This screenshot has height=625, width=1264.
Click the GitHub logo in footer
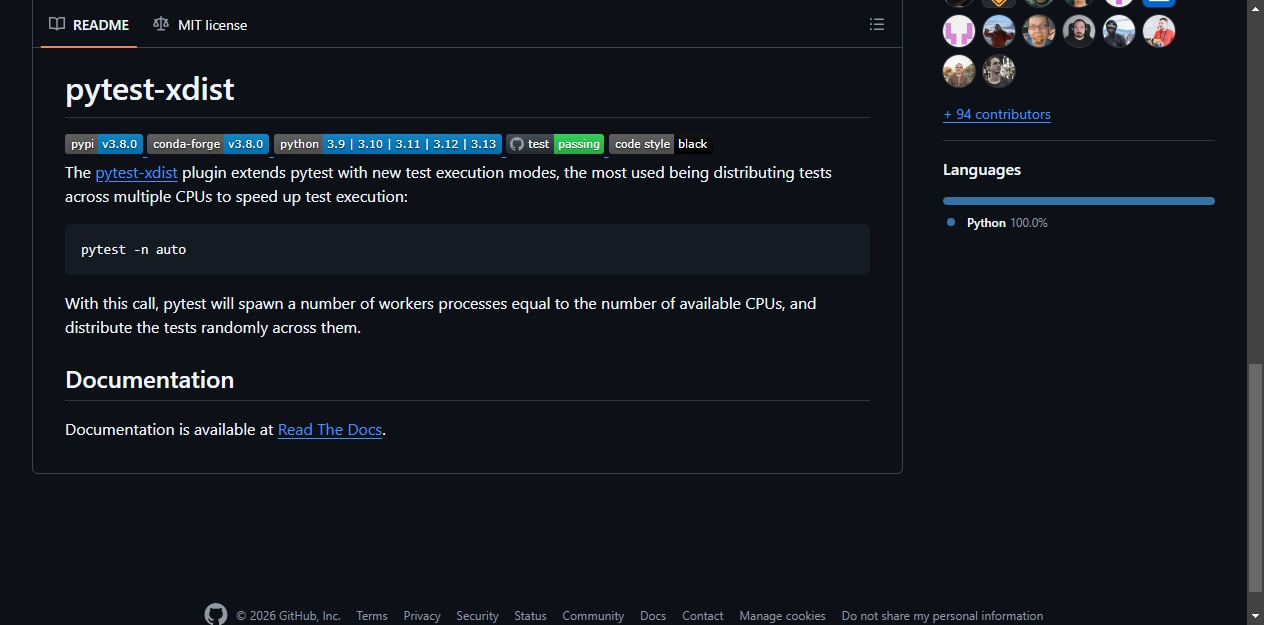[216, 614]
